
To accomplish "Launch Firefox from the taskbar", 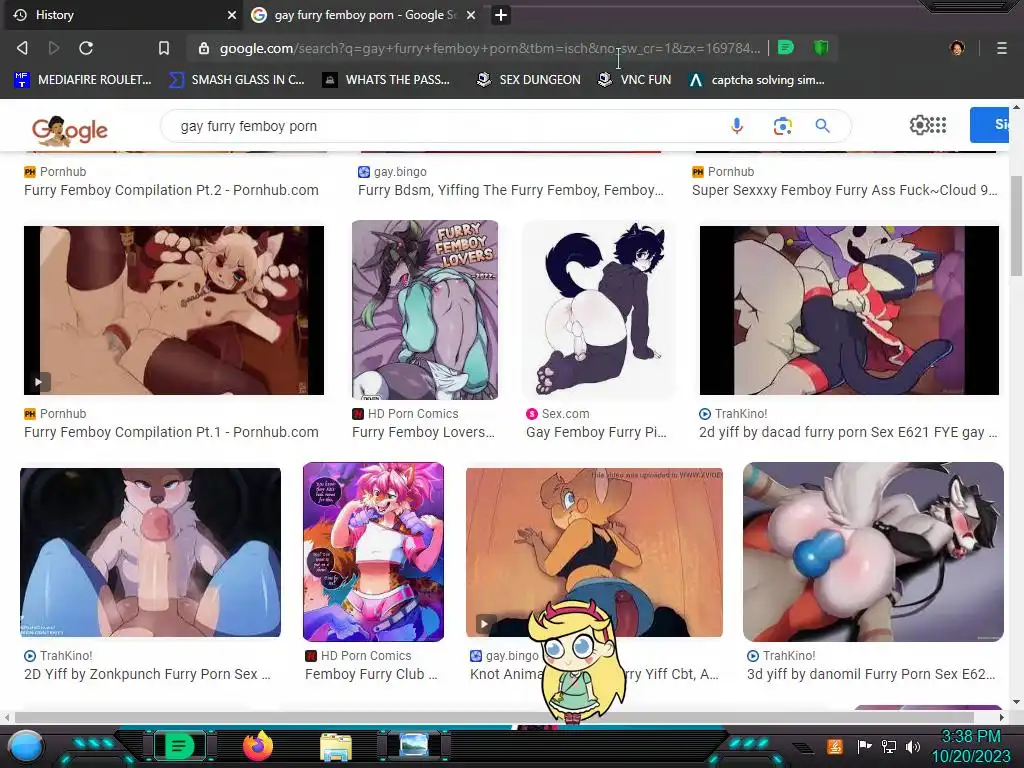I will tap(258, 745).
